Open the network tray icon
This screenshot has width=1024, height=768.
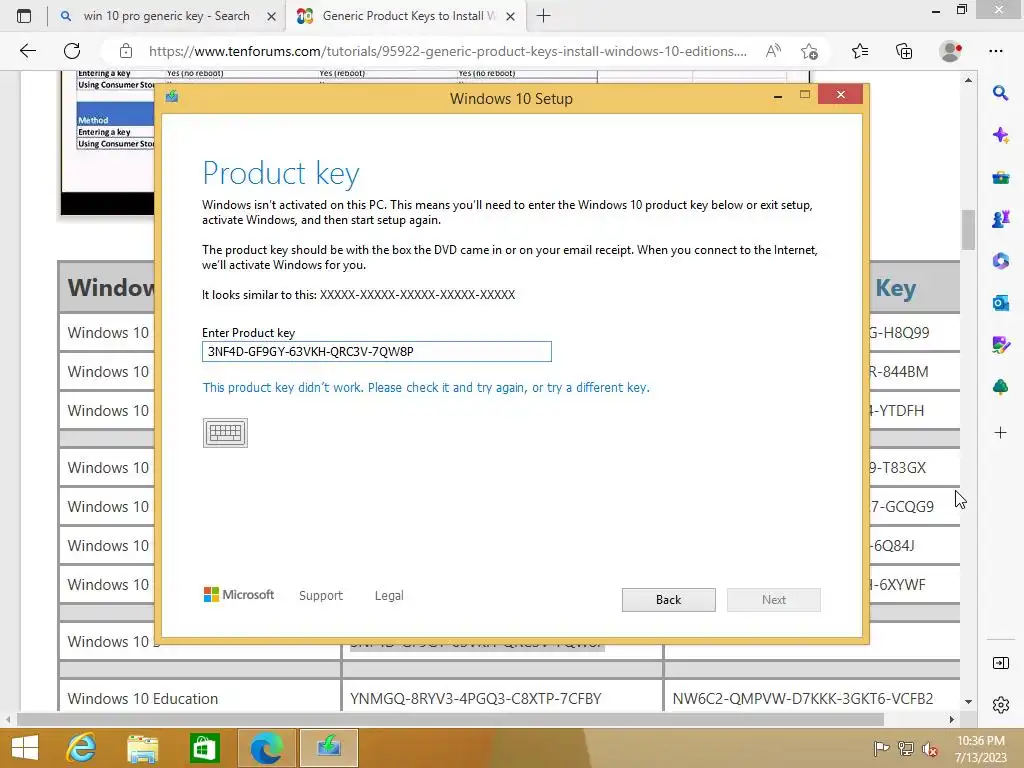tap(906, 748)
